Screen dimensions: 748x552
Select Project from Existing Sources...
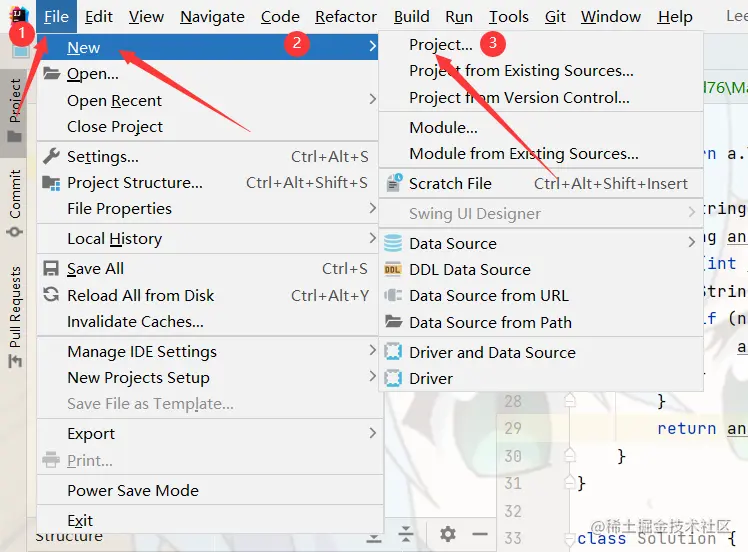pos(521,71)
